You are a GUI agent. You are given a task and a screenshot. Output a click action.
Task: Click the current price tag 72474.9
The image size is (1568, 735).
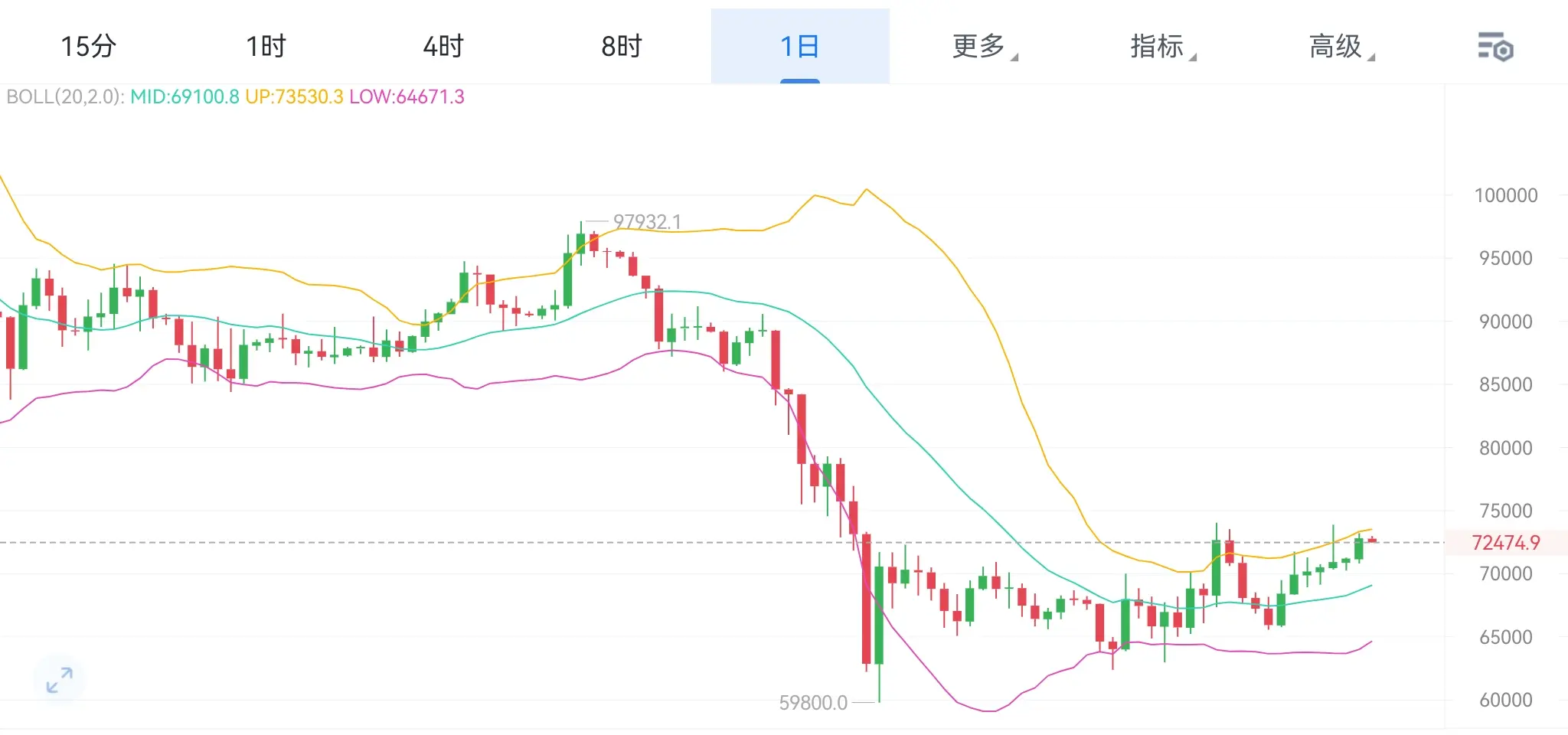coord(1505,543)
